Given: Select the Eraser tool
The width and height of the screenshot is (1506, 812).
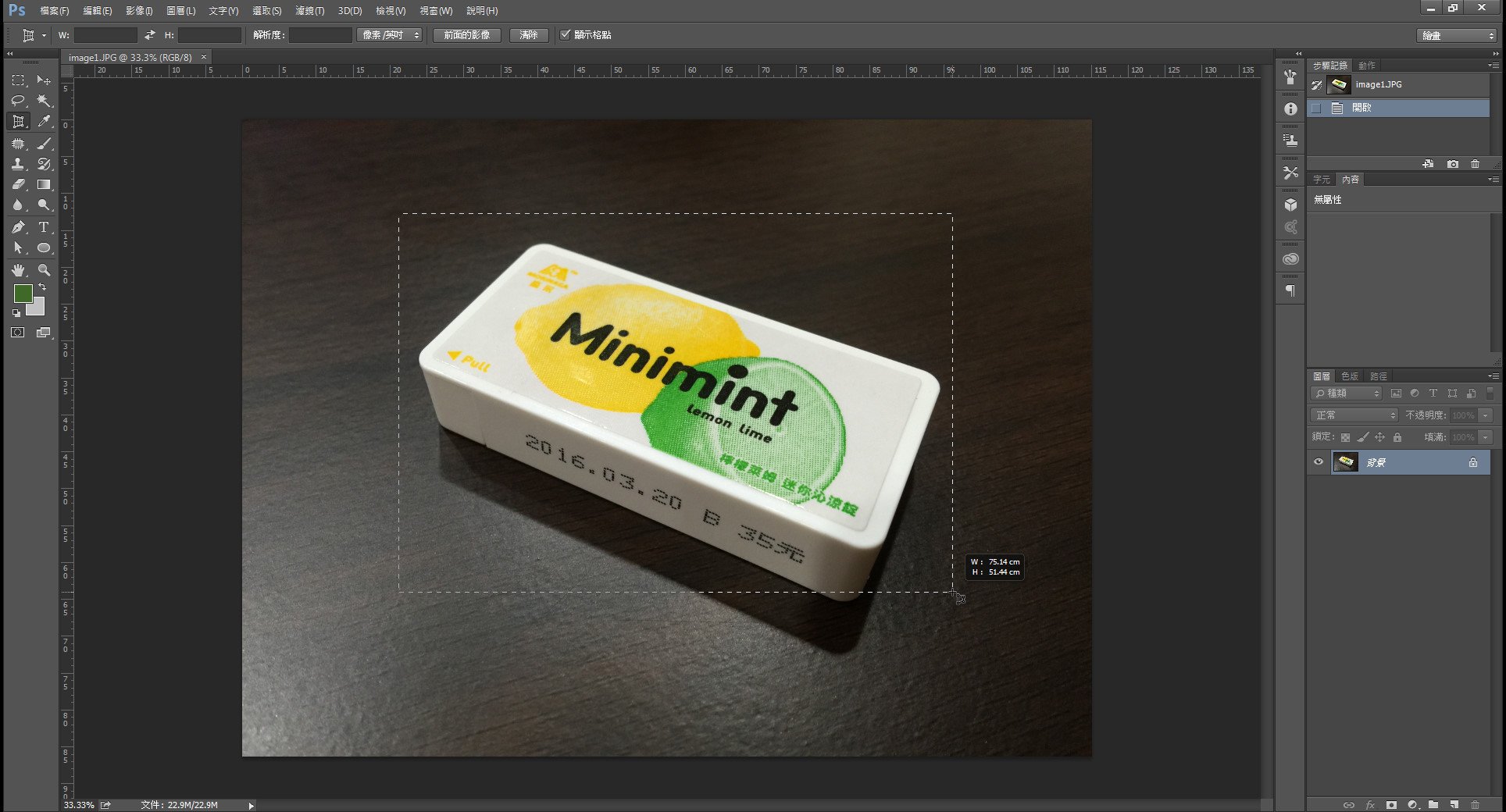Looking at the screenshot, I should tap(18, 184).
